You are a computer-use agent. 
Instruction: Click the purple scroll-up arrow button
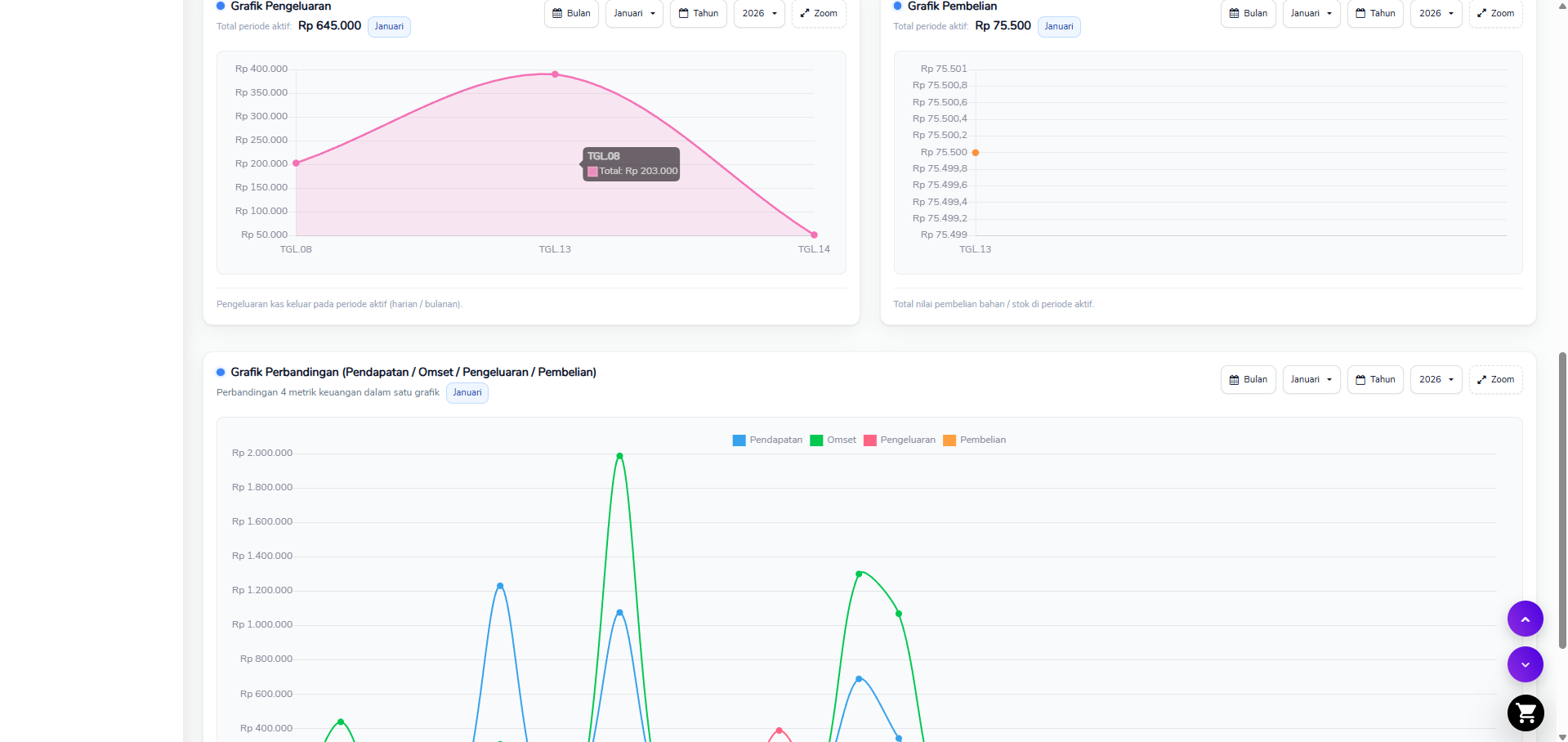pos(1525,619)
